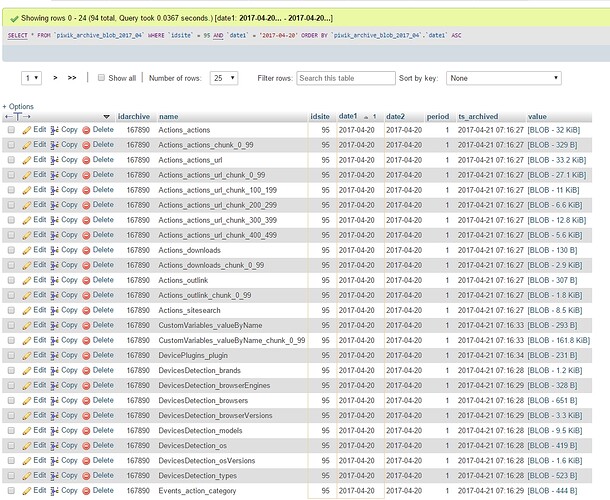This screenshot has width=610, height=500.
Task: Sort by the date1 column header
Action: tap(348, 116)
